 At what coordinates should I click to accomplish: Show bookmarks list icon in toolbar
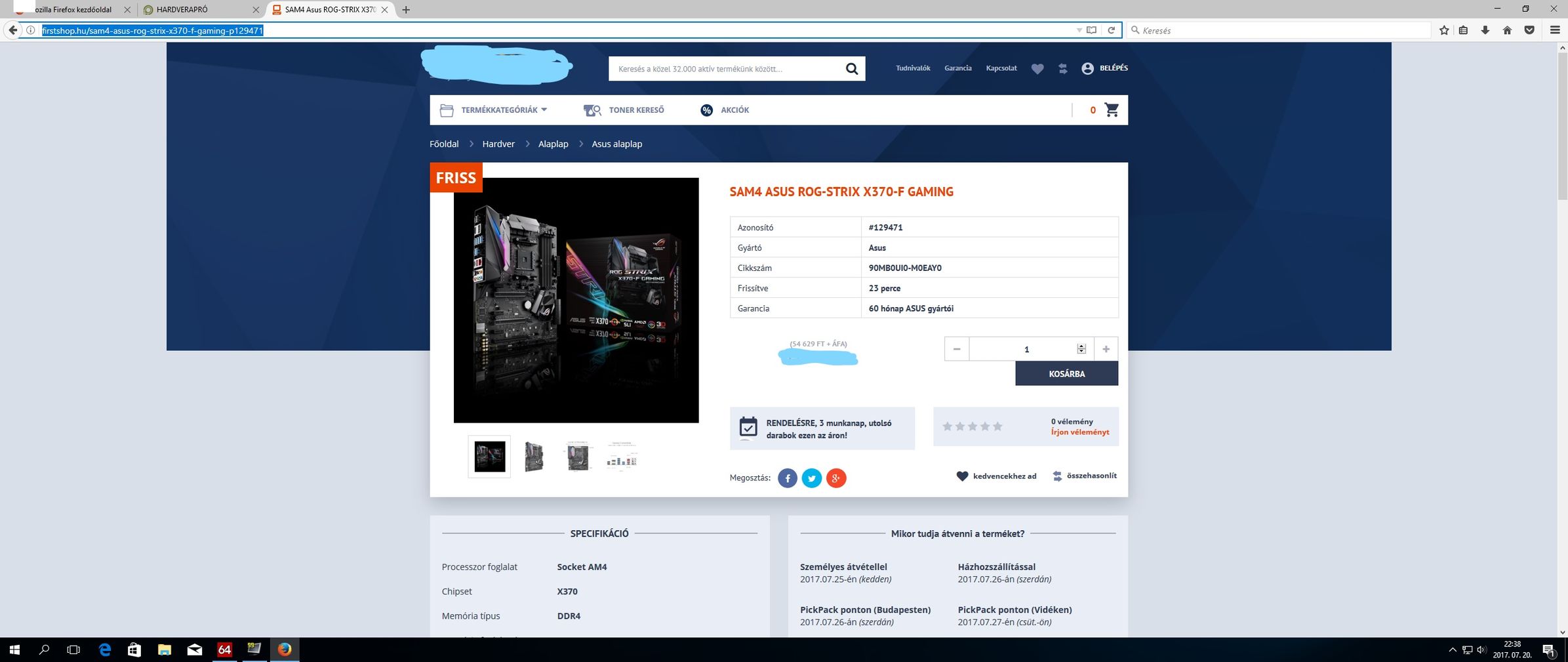click(1463, 30)
